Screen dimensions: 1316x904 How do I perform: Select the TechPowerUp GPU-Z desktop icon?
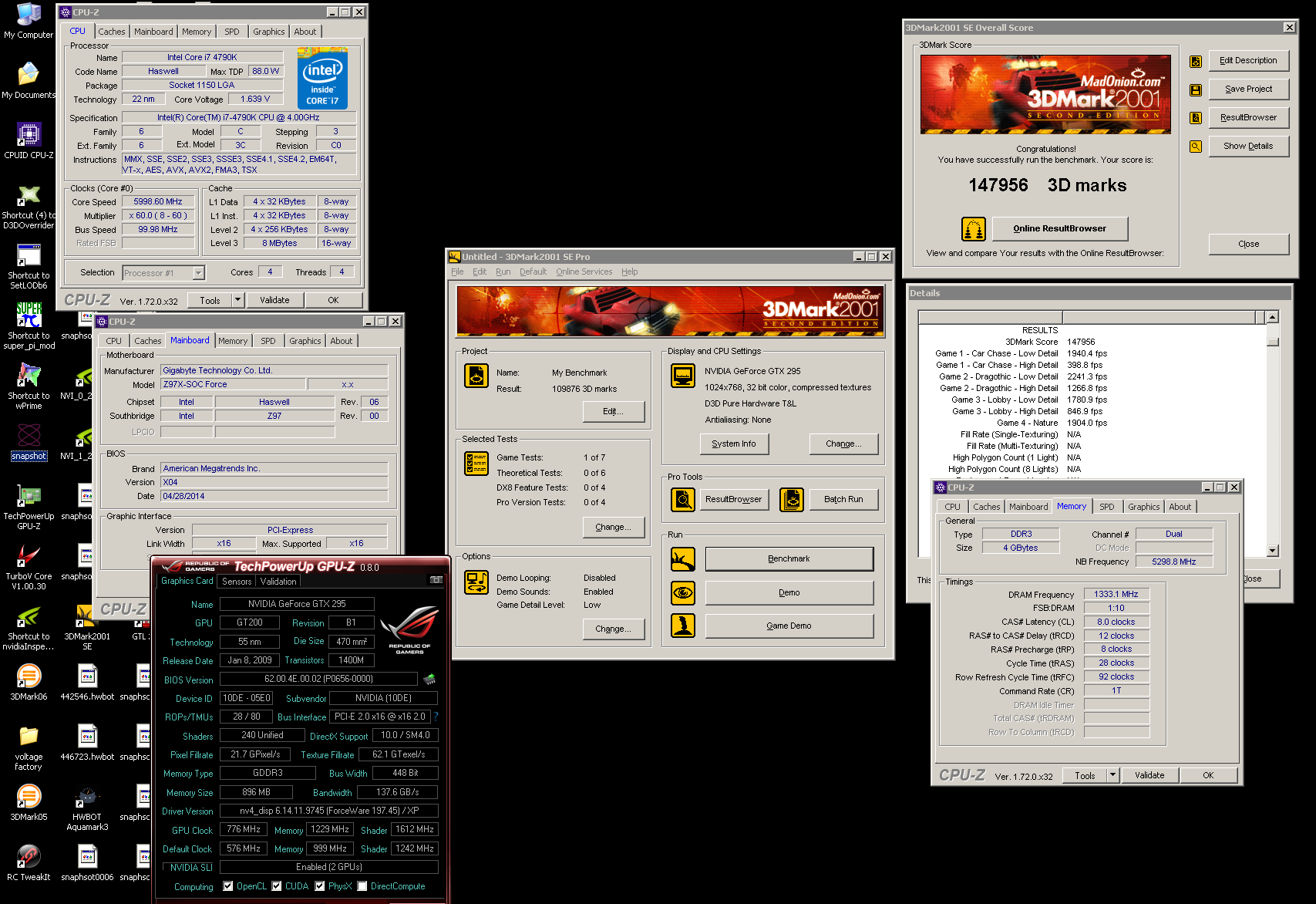29,507
